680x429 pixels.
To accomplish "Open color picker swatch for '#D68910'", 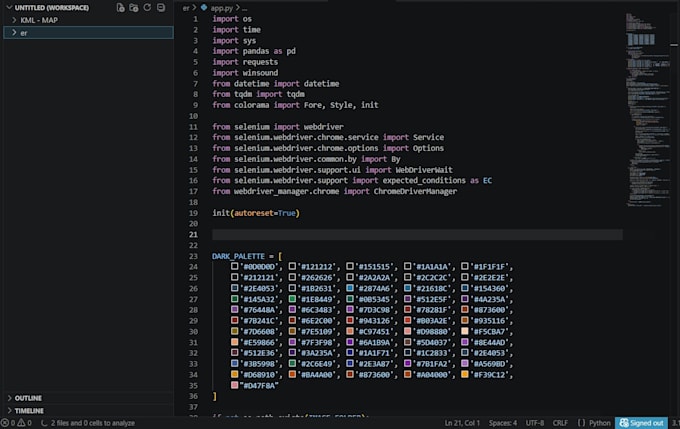I will pyautogui.click(x=235, y=374).
